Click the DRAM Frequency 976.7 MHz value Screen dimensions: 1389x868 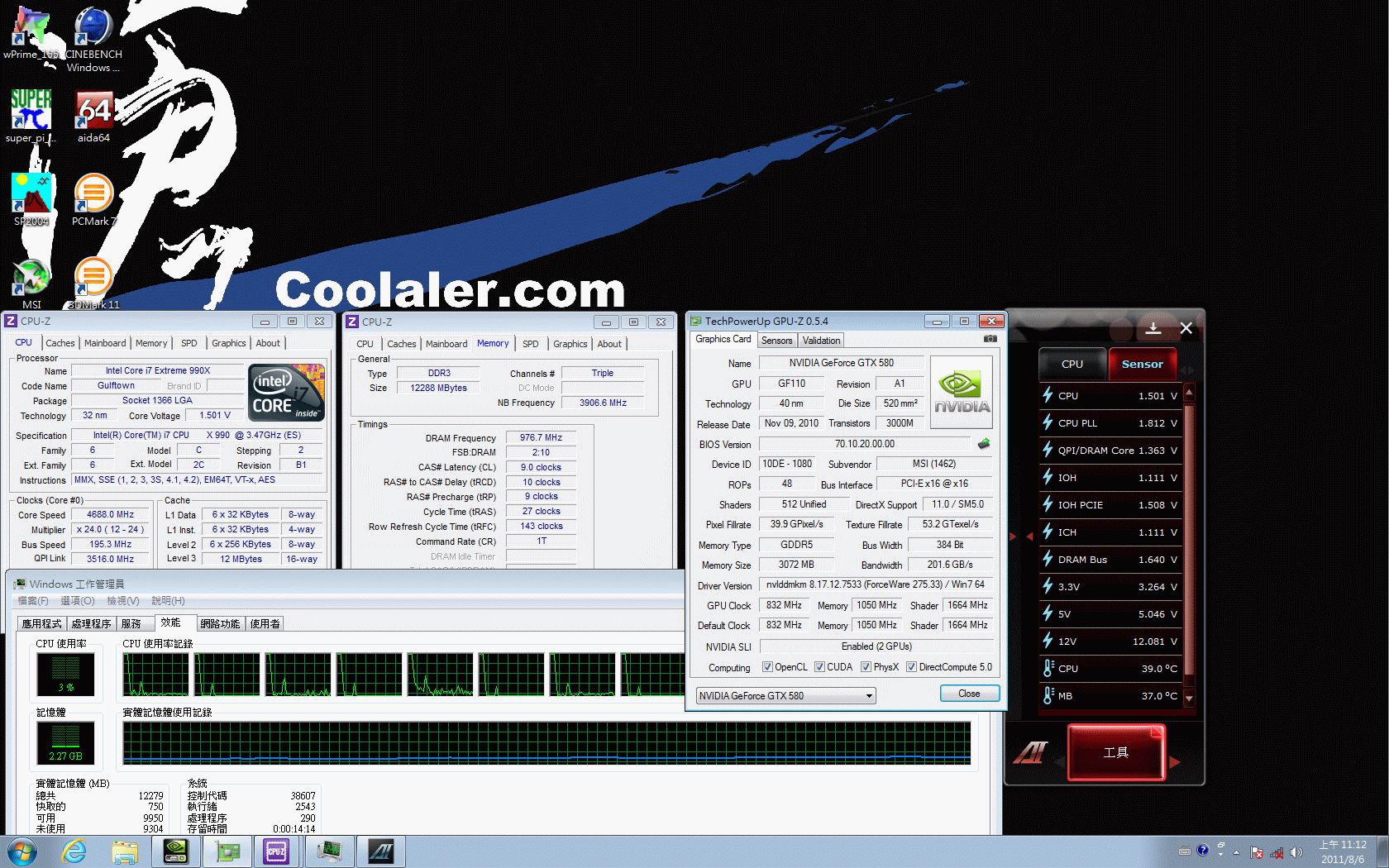tap(541, 437)
